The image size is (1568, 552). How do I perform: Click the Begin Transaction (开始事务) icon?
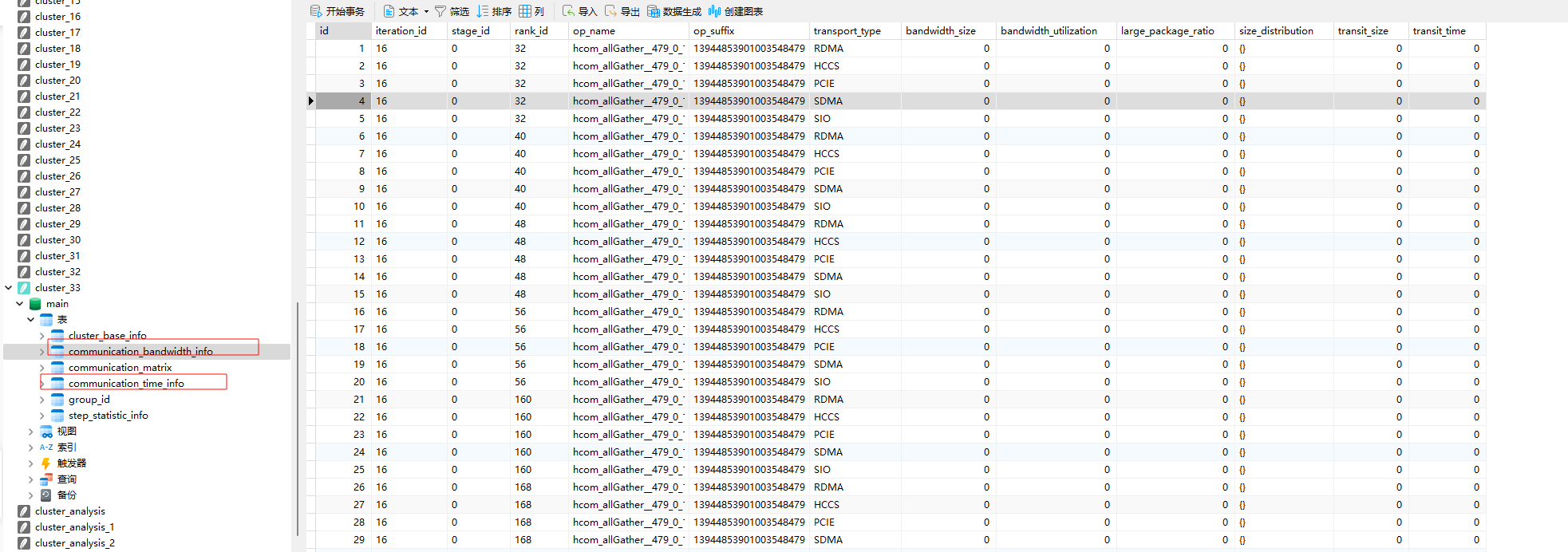[x=316, y=11]
